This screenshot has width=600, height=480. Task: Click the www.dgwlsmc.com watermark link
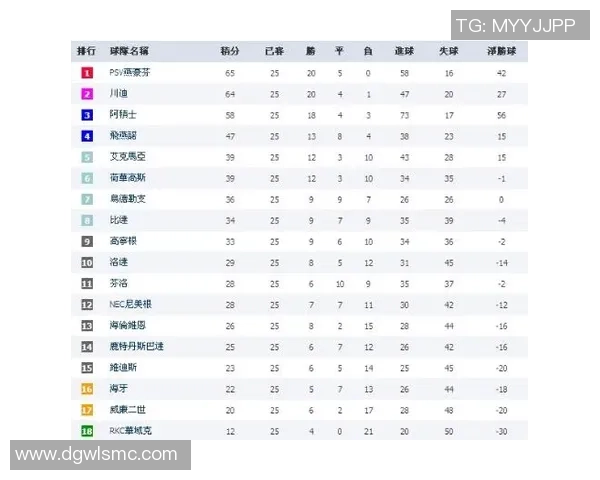coord(96,455)
